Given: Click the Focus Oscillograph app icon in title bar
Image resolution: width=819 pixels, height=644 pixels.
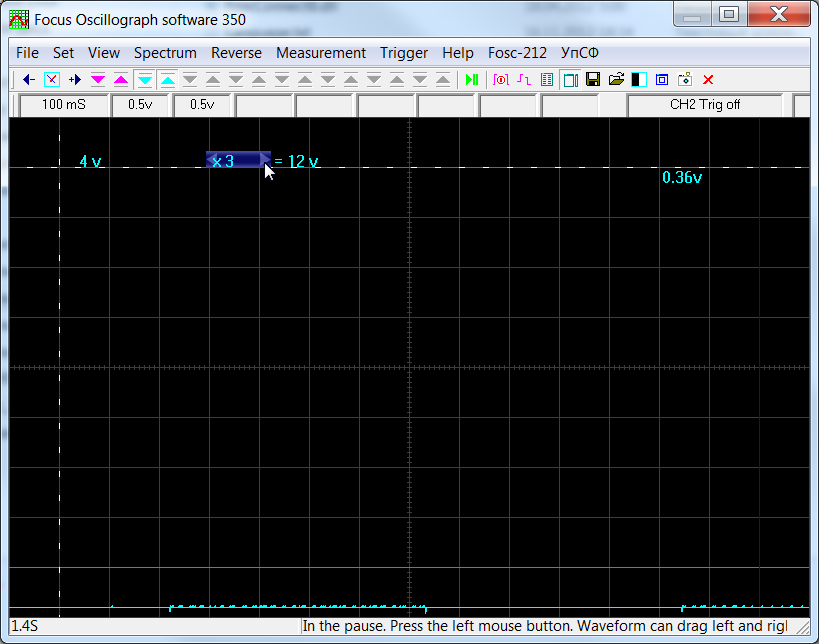Looking at the screenshot, I should [19, 20].
